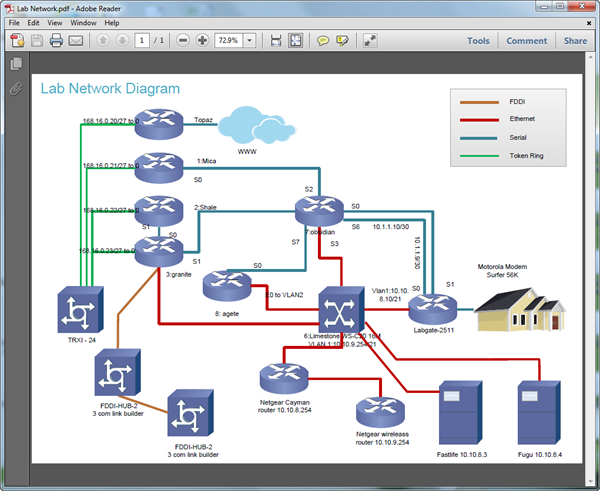Open the Share pane
This screenshot has width=600, height=491.
point(575,41)
